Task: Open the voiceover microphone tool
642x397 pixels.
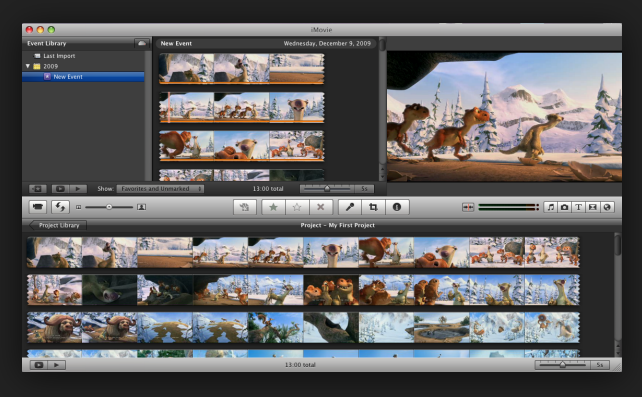Action: click(350, 207)
